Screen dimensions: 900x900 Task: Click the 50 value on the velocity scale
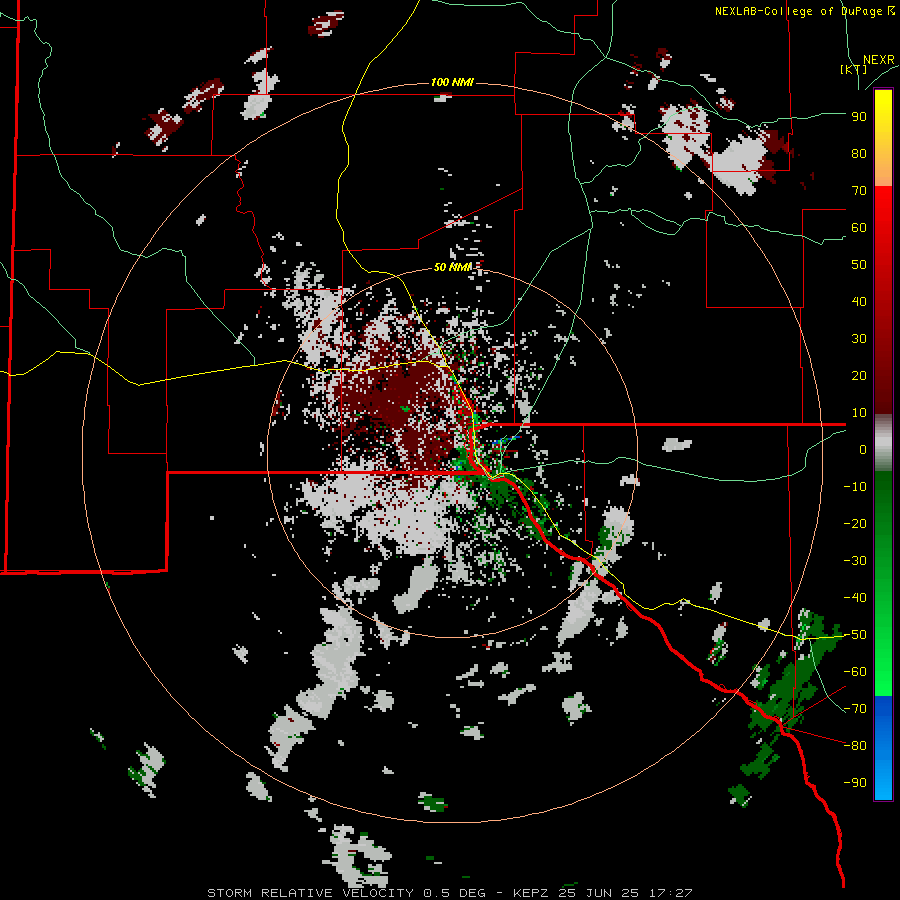pos(859,265)
